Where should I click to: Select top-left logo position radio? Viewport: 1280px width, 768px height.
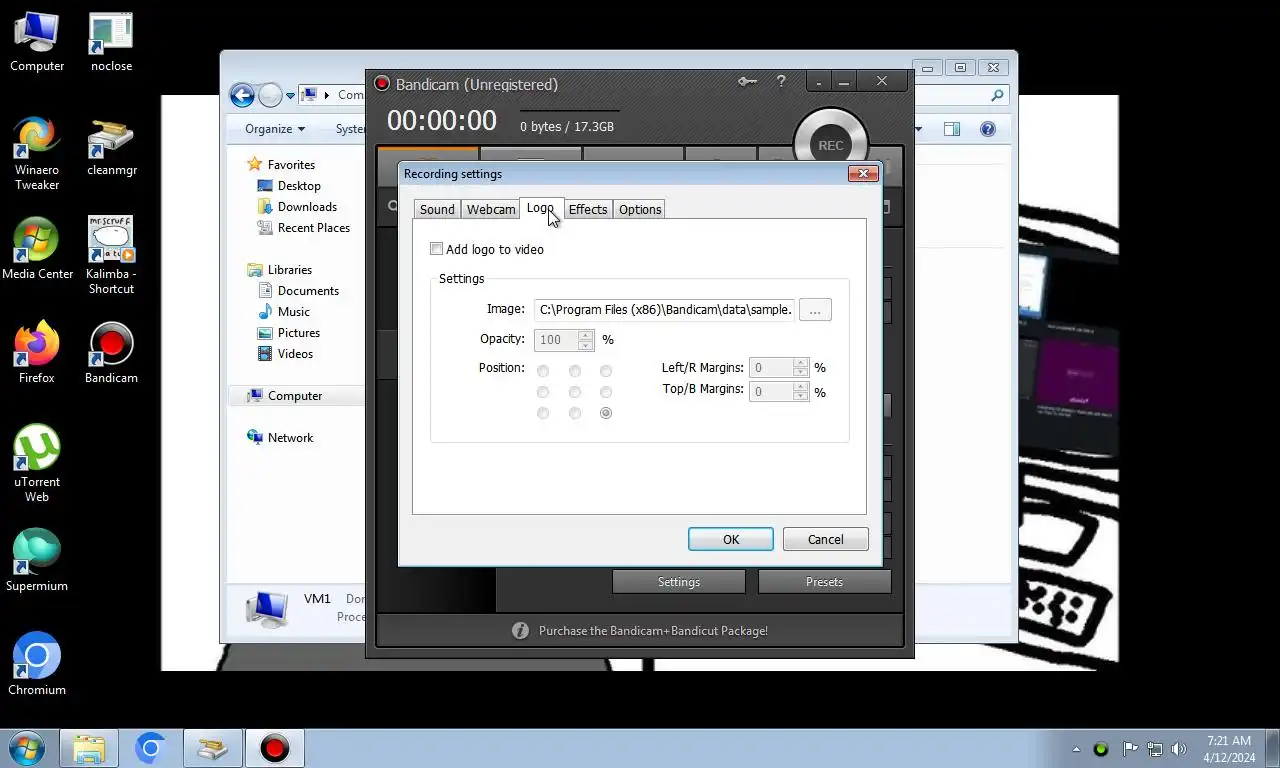click(x=543, y=371)
